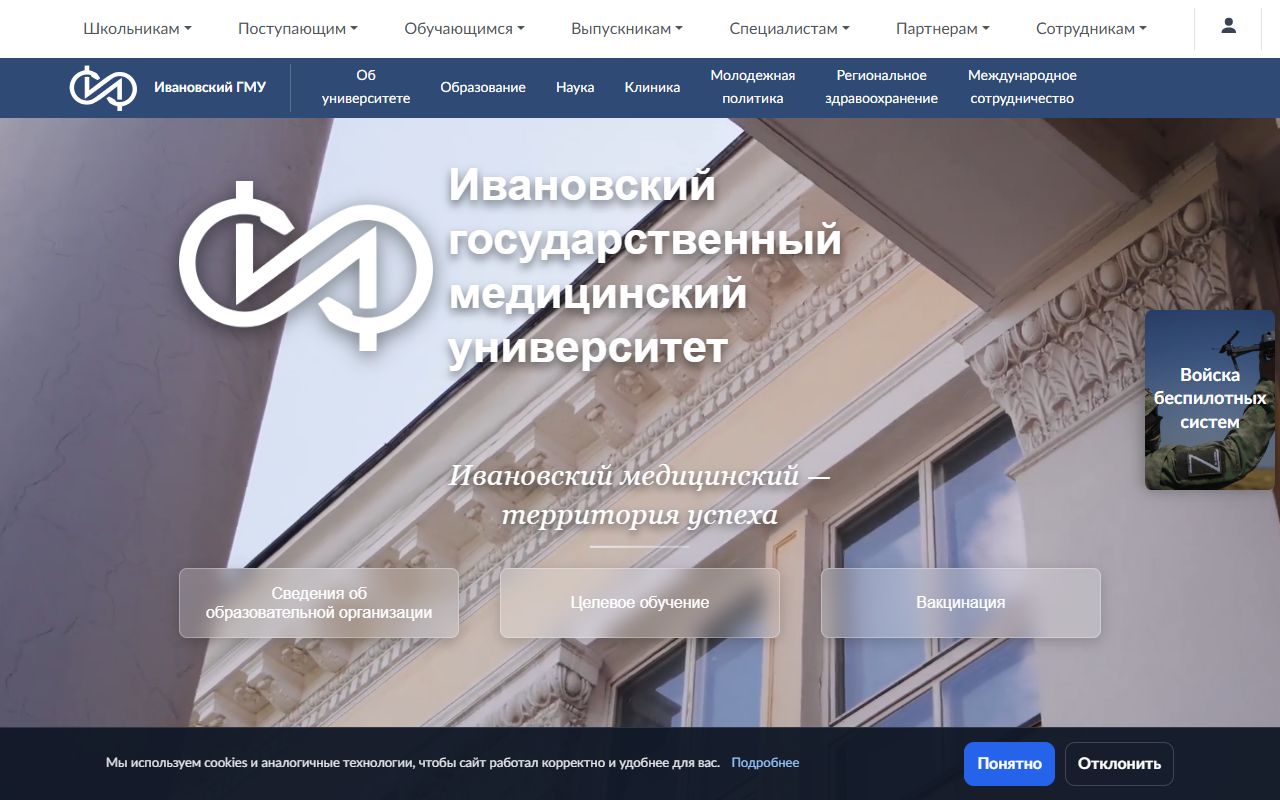1280x800 pixels.
Task: Decline cookies with Отклонить button
Action: point(1119,764)
